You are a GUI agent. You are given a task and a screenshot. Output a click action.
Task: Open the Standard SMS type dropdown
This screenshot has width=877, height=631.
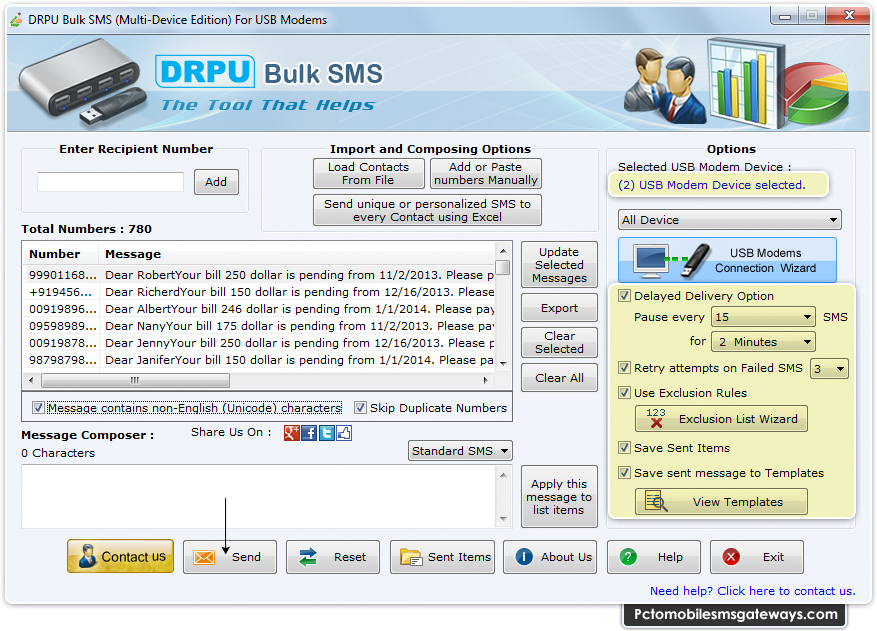[x=460, y=451]
